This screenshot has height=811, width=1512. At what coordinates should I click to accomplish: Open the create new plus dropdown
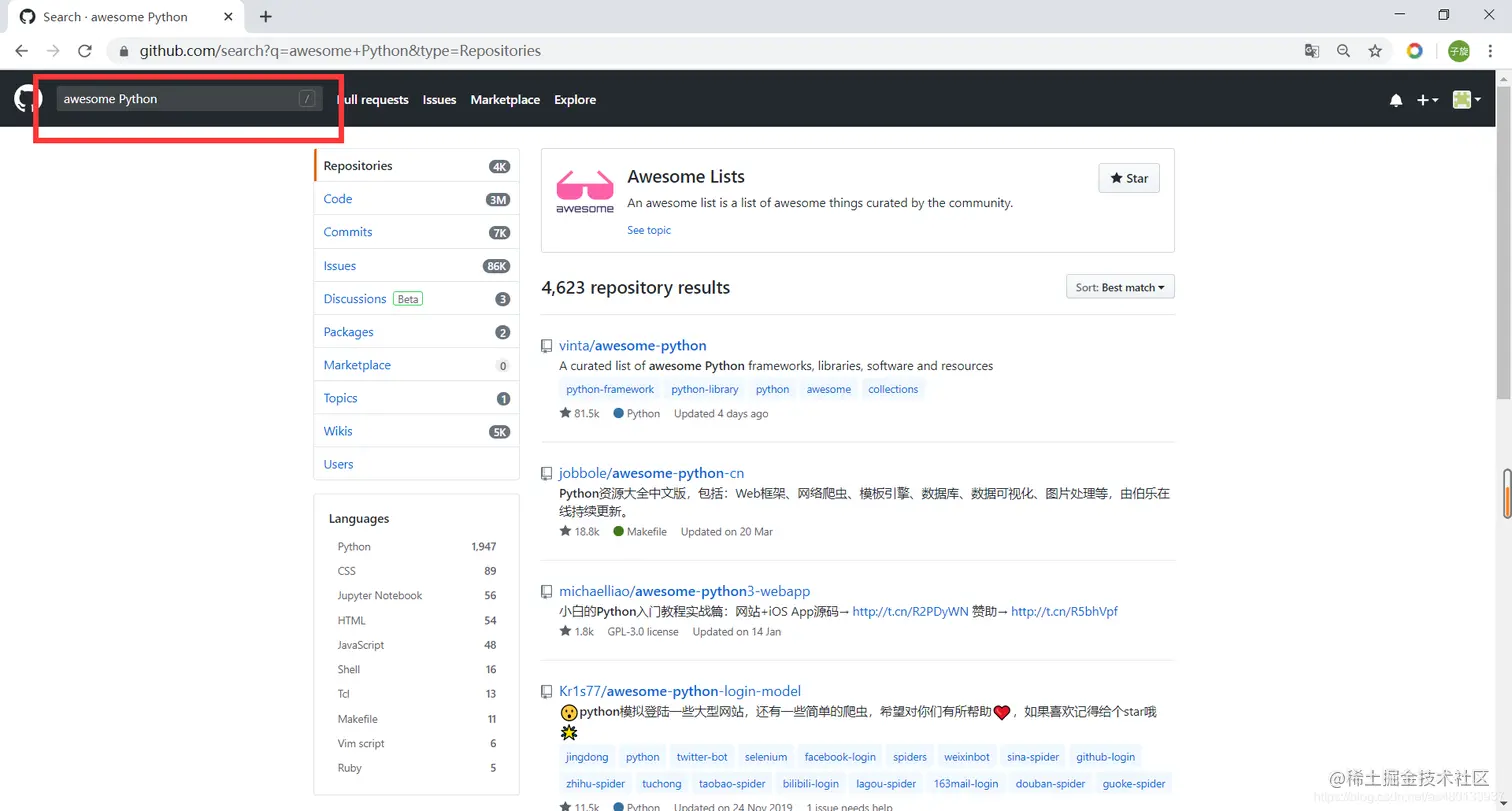point(1427,100)
